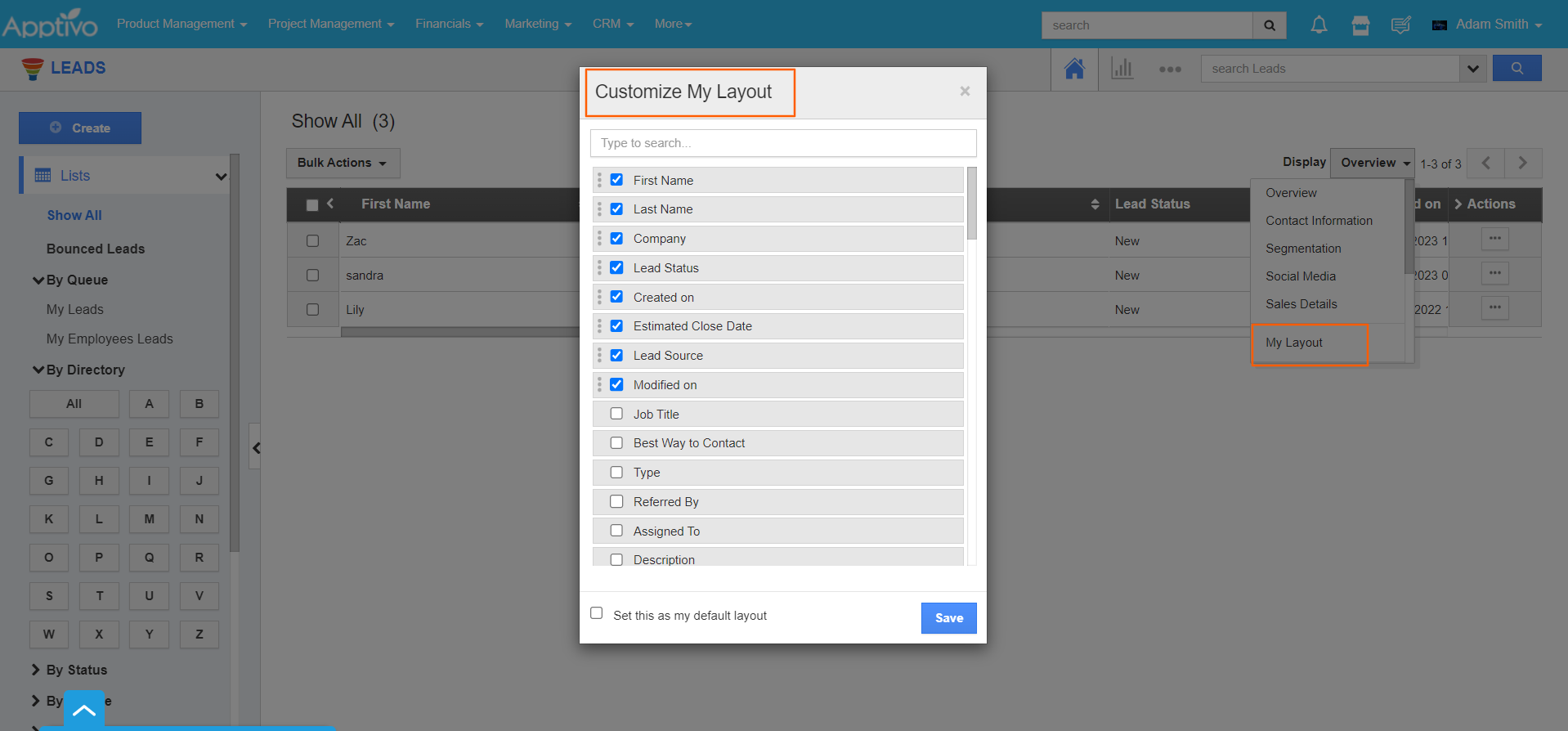Click the notifications bell icon
Screen dimensions: 1568x731
1319,25
